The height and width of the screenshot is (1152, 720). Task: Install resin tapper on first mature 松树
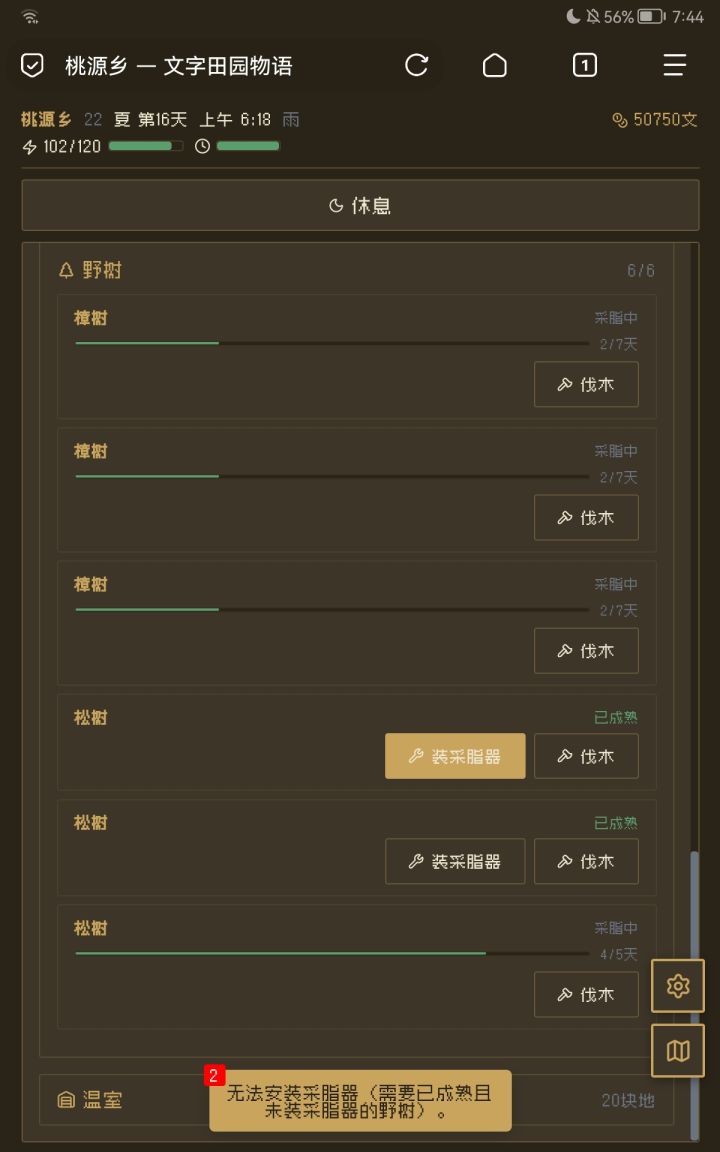(455, 756)
